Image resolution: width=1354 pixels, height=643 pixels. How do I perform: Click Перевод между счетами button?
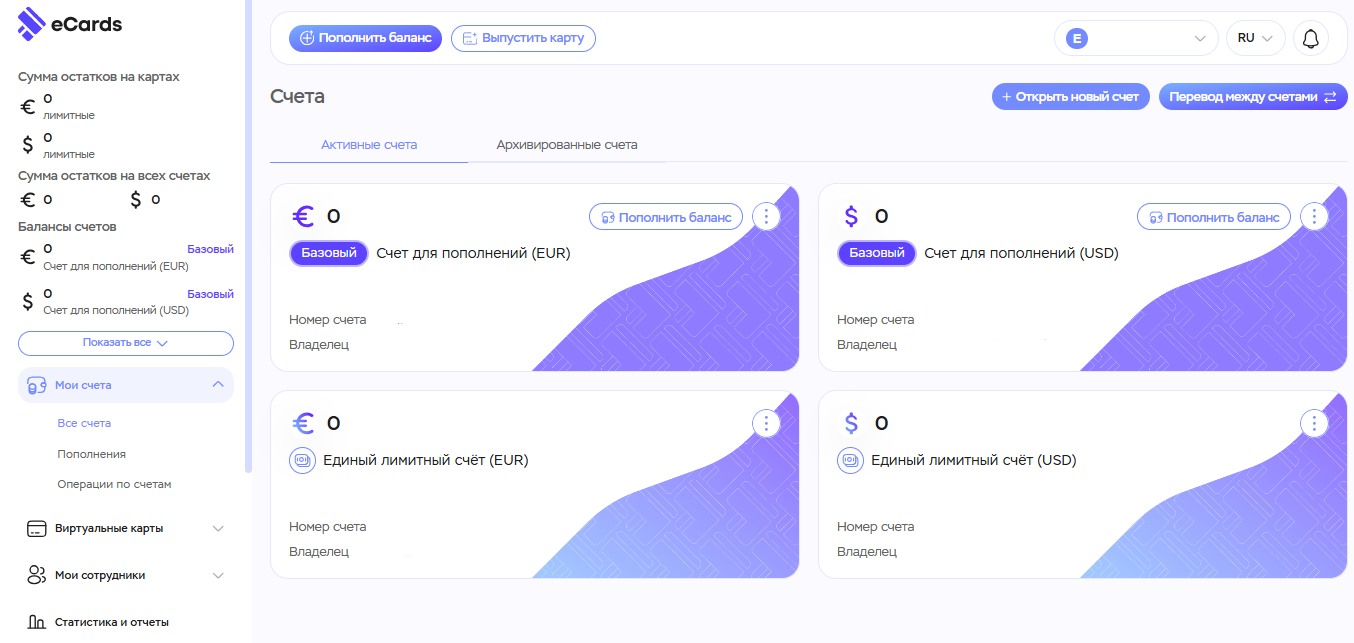[x=1252, y=97]
